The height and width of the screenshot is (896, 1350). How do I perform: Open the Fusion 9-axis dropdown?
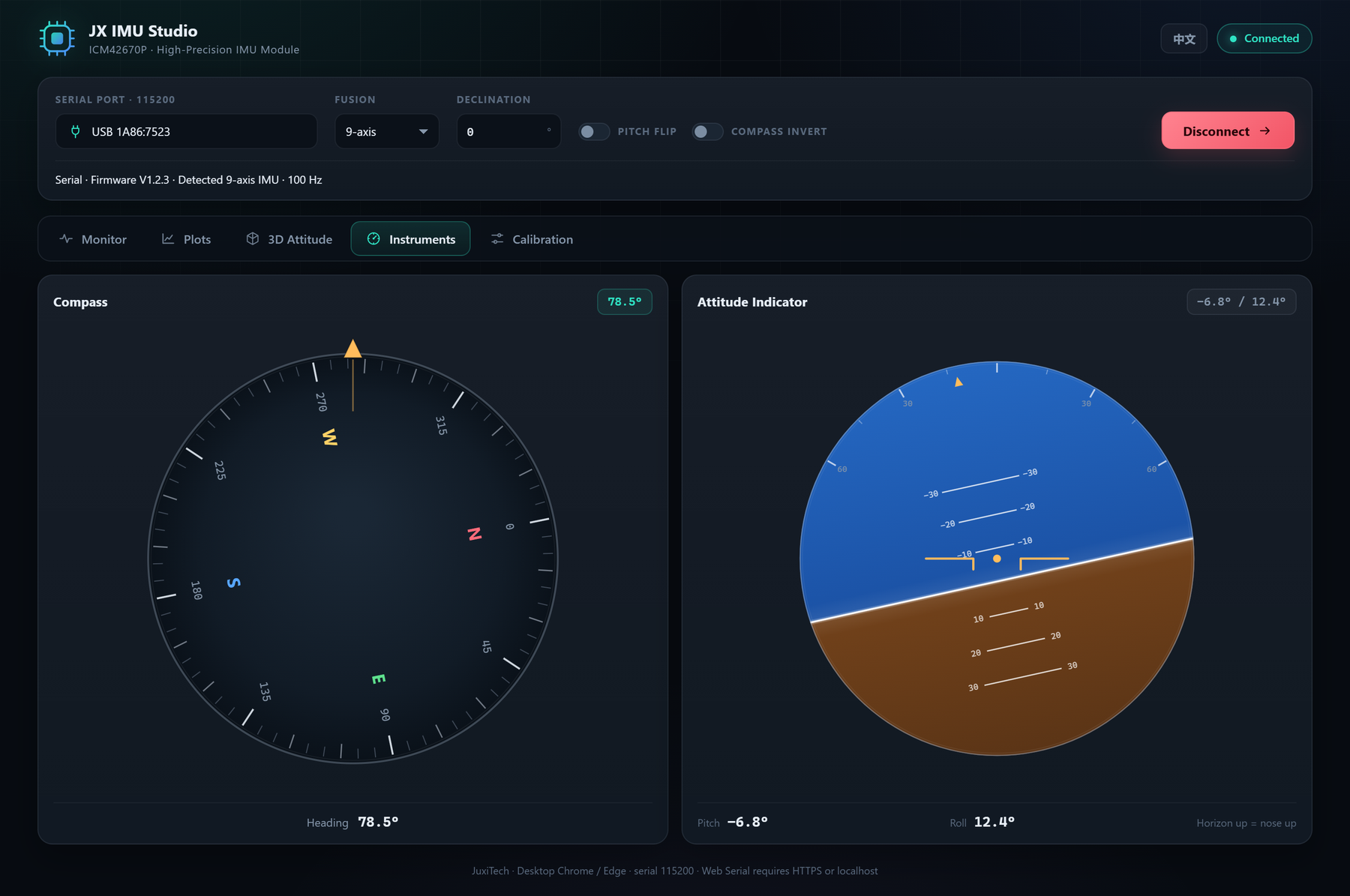pyautogui.click(x=387, y=131)
